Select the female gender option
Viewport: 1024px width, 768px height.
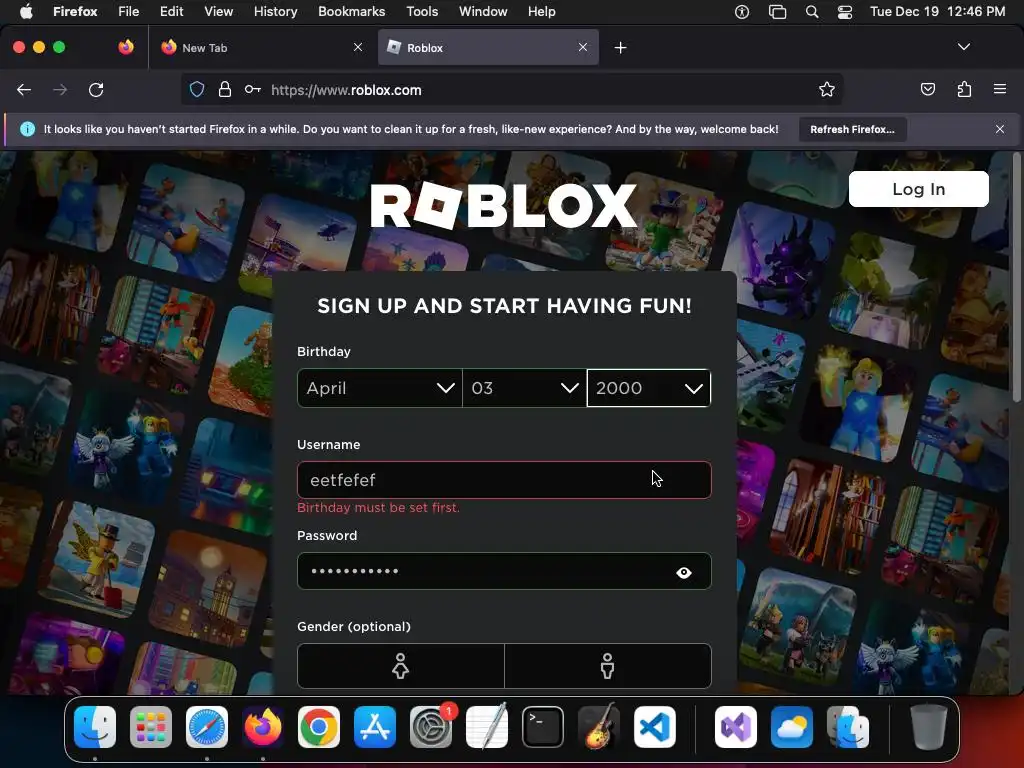400,666
